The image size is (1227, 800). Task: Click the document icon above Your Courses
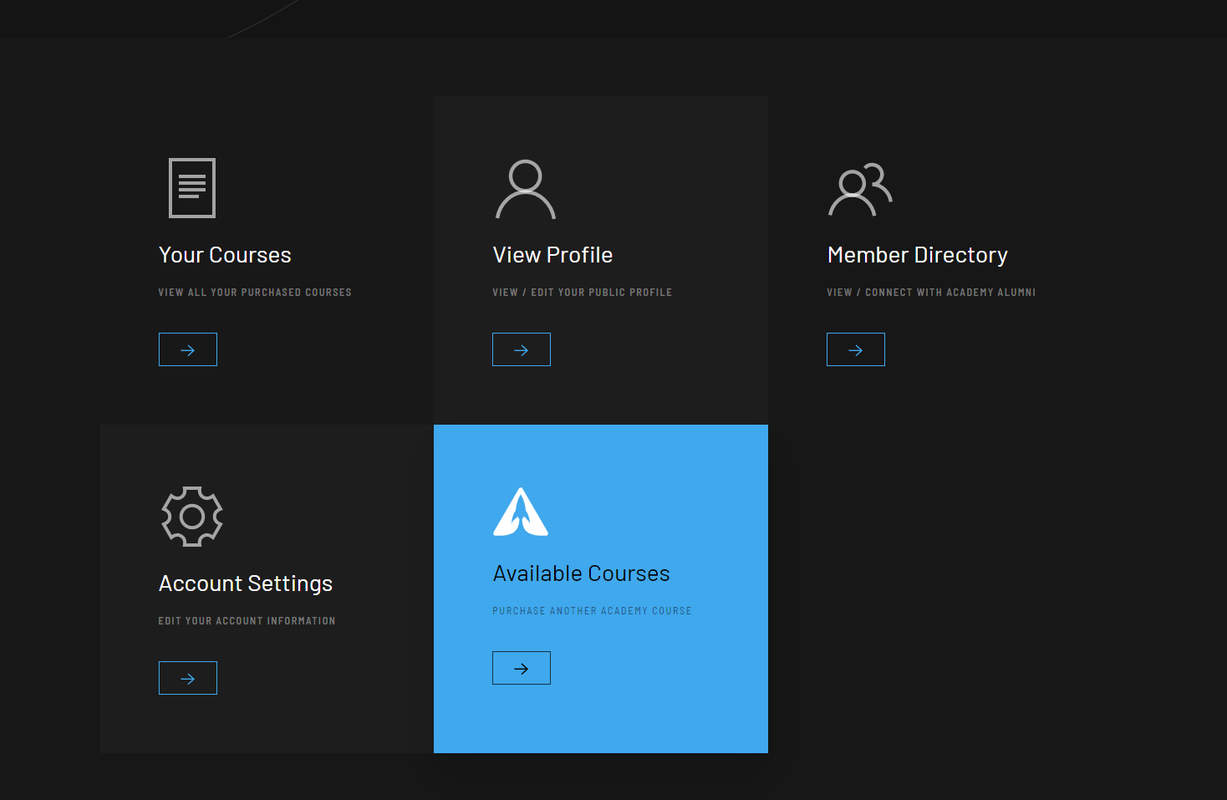click(x=192, y=188)
